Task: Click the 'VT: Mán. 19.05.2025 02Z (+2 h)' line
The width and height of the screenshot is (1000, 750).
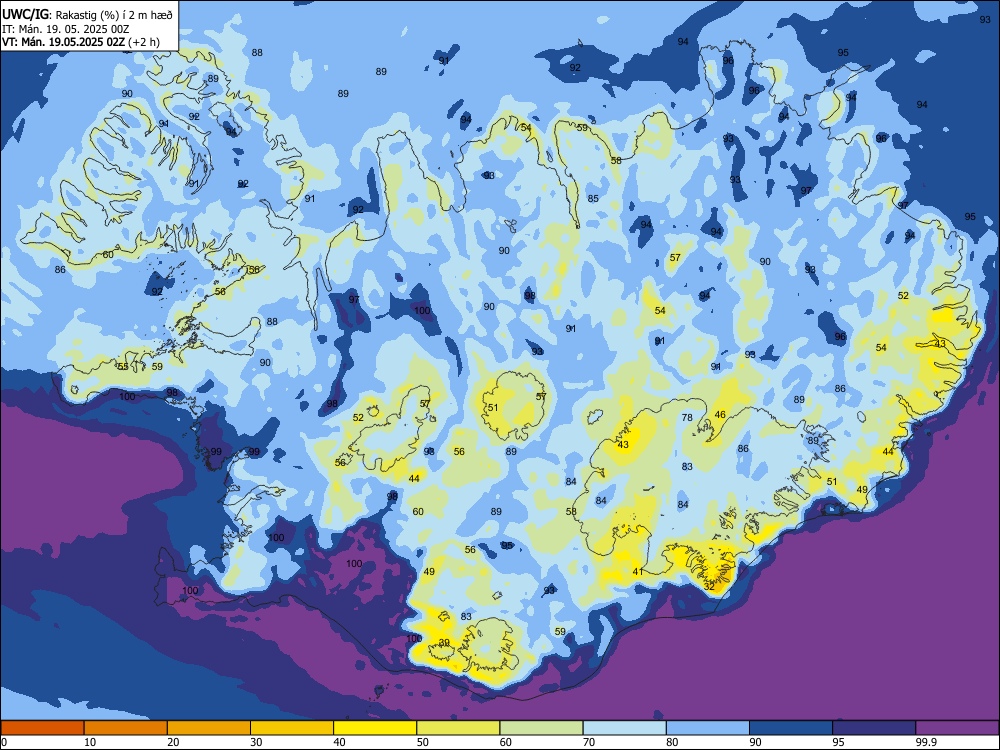Action: coord(81,42)
